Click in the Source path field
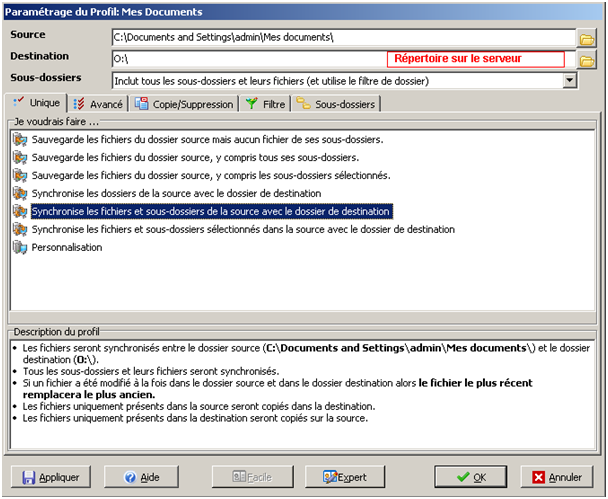 (343, 38)
